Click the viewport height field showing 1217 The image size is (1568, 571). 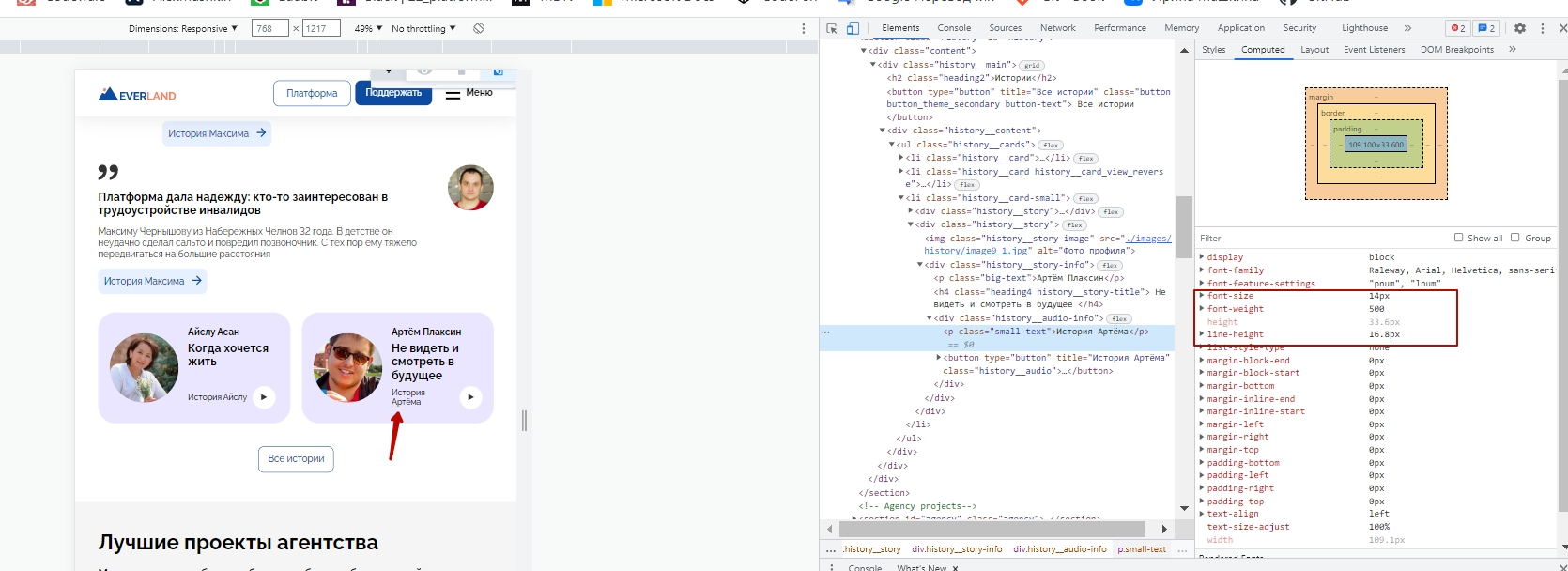coord(322,28)
